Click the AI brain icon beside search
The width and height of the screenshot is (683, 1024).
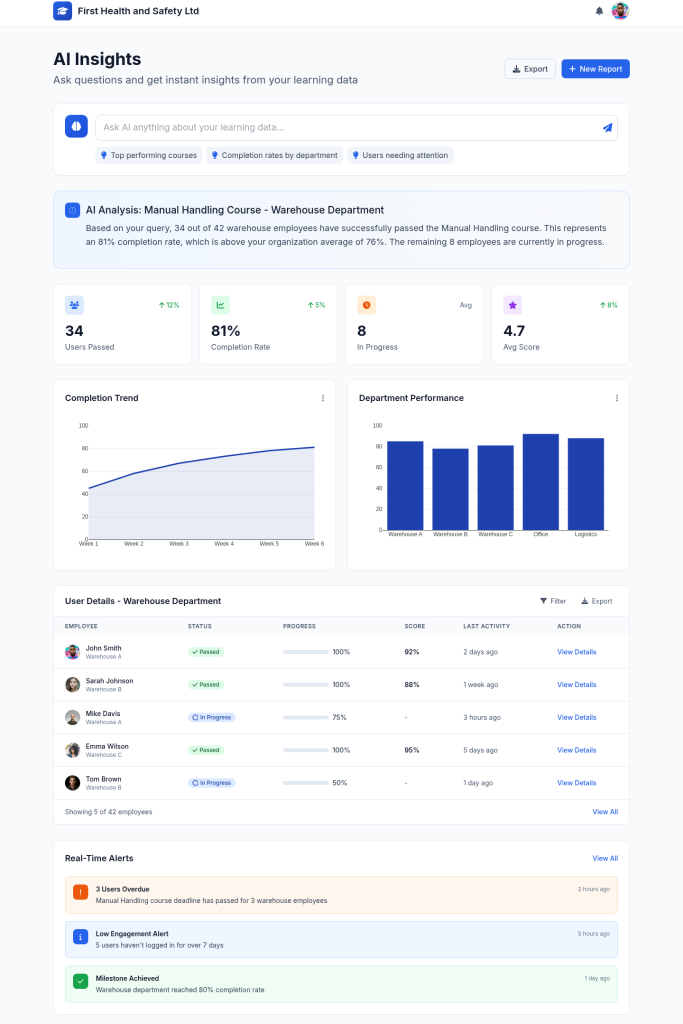(x=76, y=127)
